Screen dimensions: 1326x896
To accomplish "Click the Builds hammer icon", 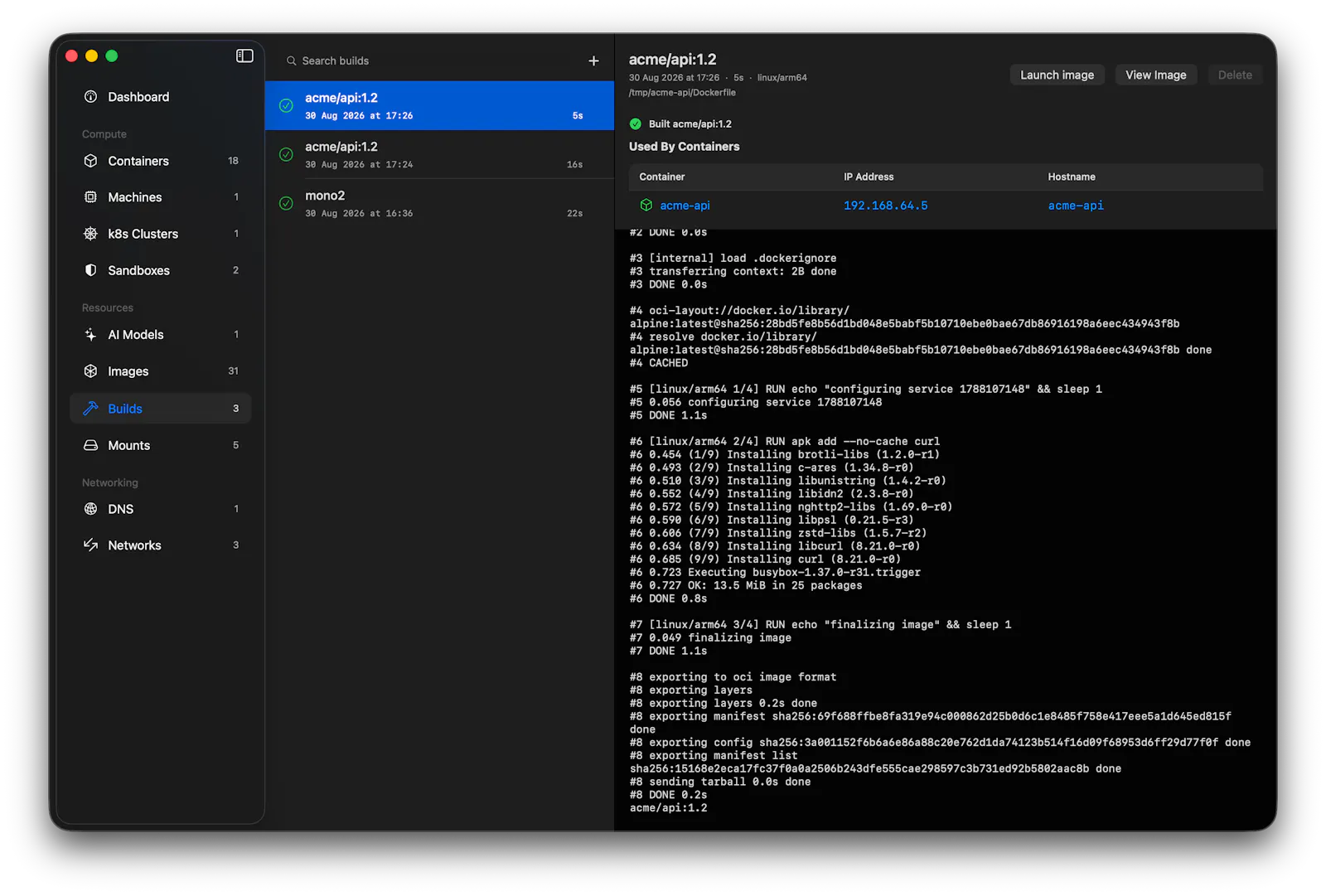I will [x=91, y=409].
